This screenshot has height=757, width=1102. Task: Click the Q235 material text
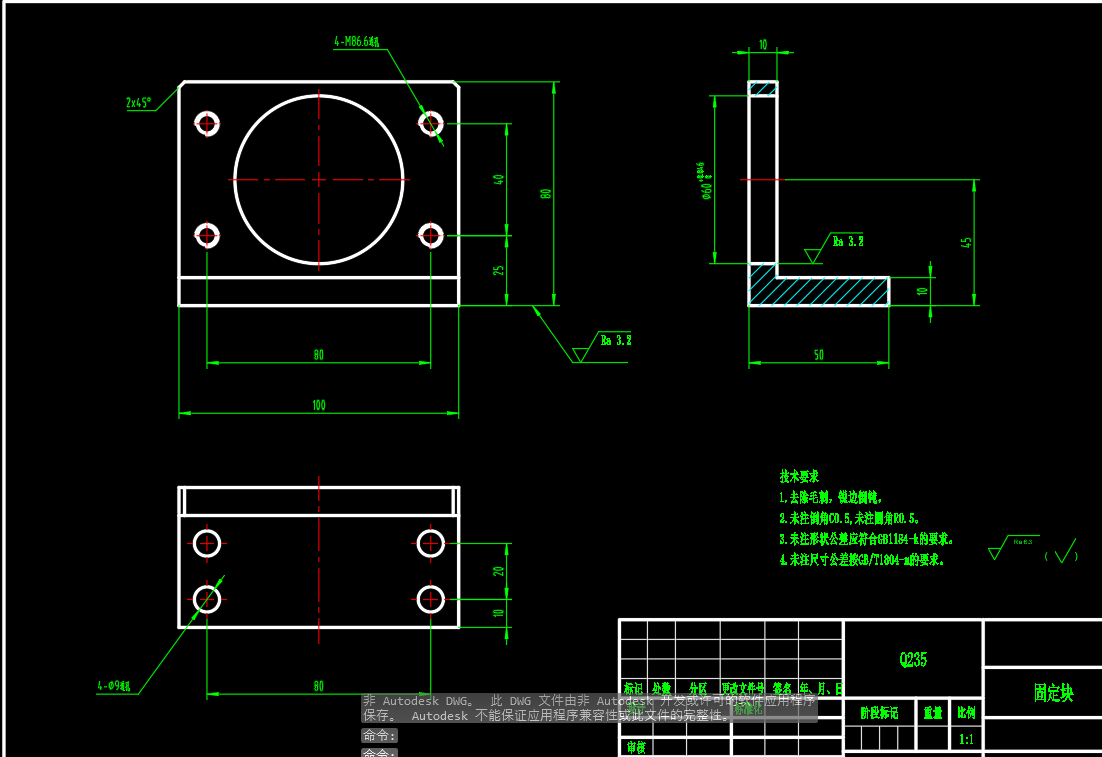[x=913, y=659]
